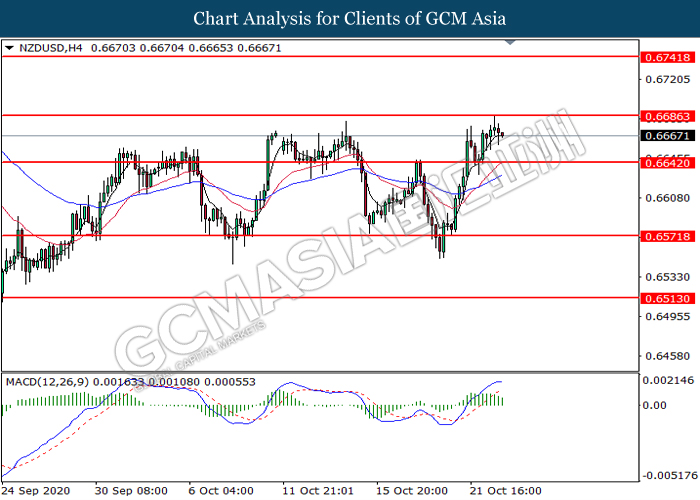The image size is (700, 500).
Task: Click the 0.66080 price axis value
Action: [667, 197]
